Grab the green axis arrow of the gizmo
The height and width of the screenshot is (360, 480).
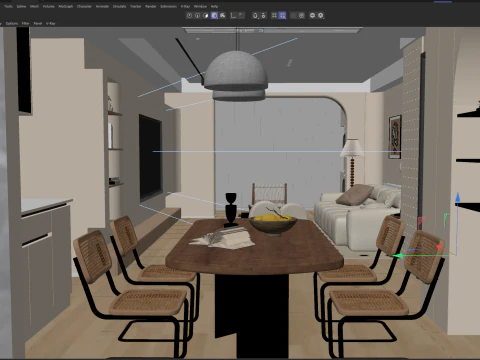tap(398, 256)
